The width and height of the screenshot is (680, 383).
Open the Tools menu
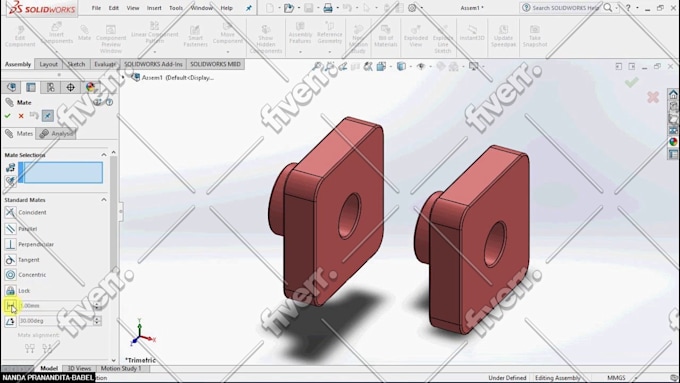point(176,8)
